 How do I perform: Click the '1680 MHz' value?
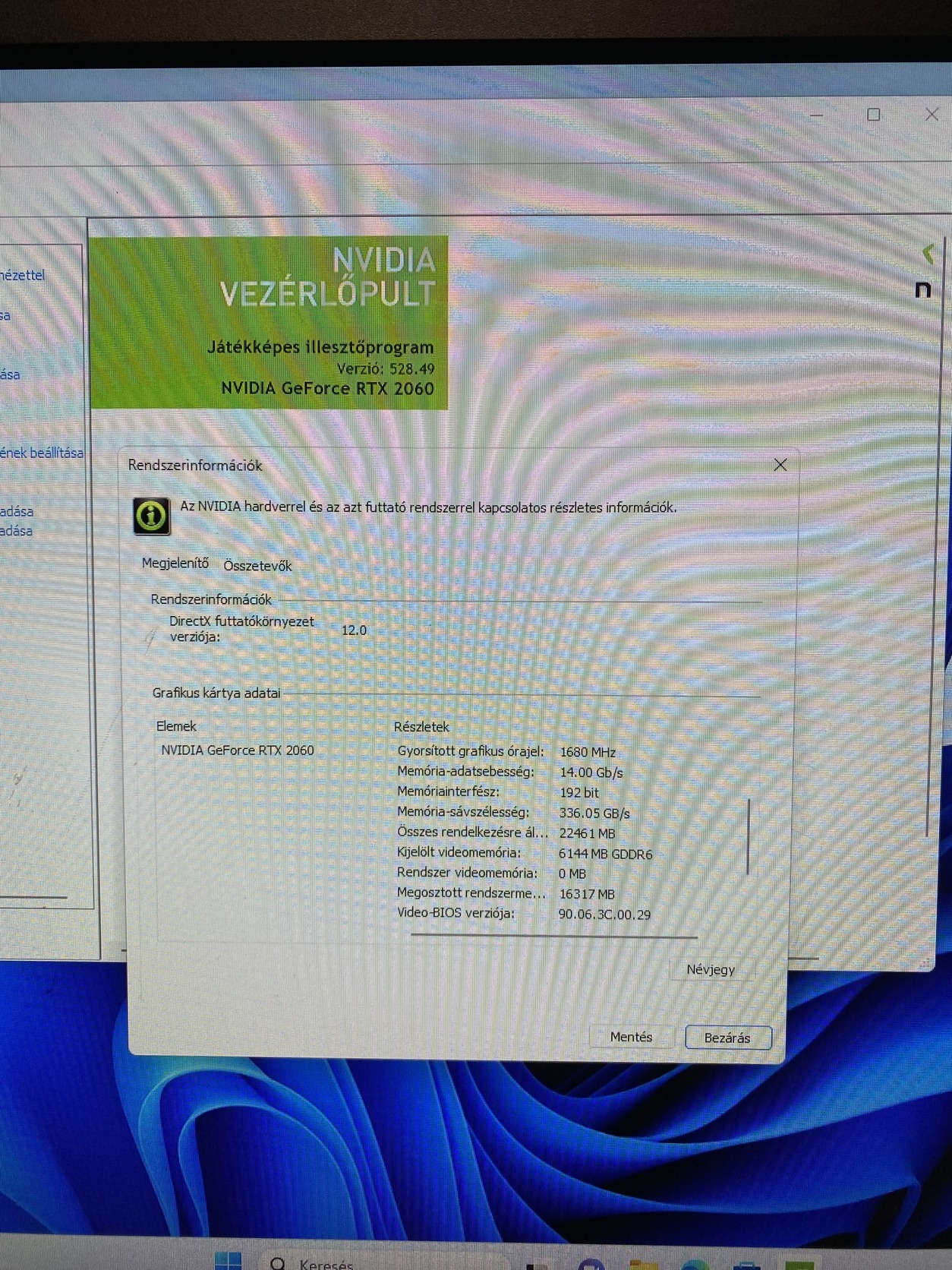tap(588, 752)
